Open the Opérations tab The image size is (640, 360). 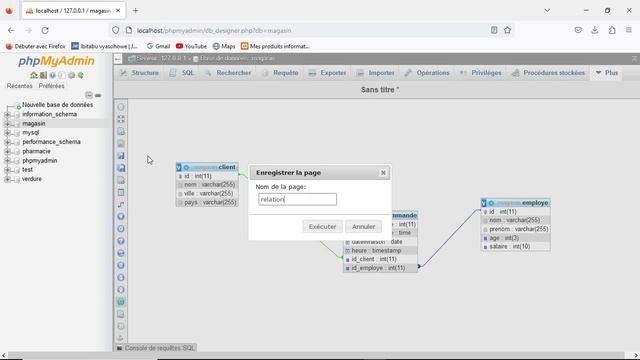click(427, 73)
